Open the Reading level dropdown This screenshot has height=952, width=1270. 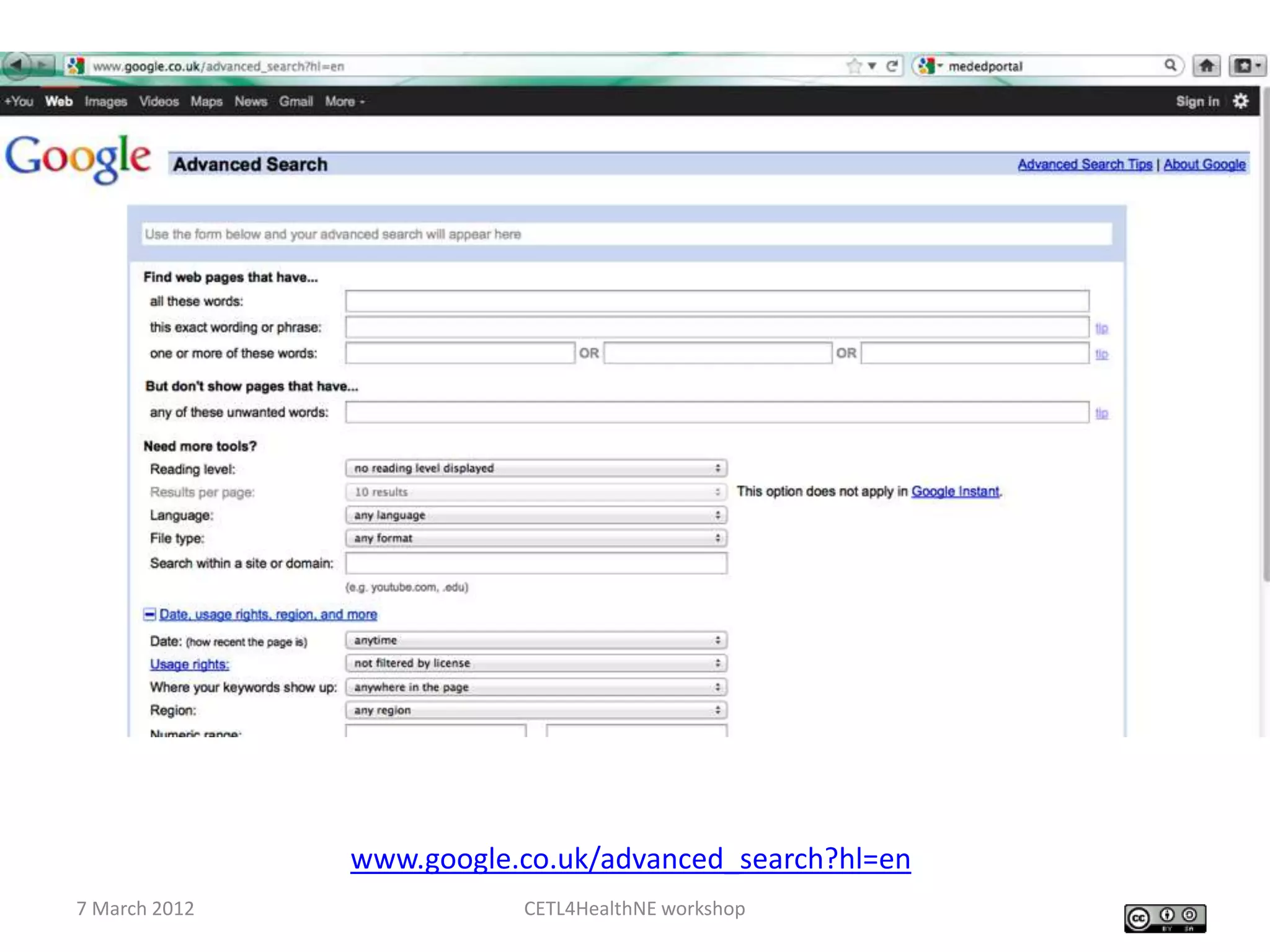click(536, 468)
